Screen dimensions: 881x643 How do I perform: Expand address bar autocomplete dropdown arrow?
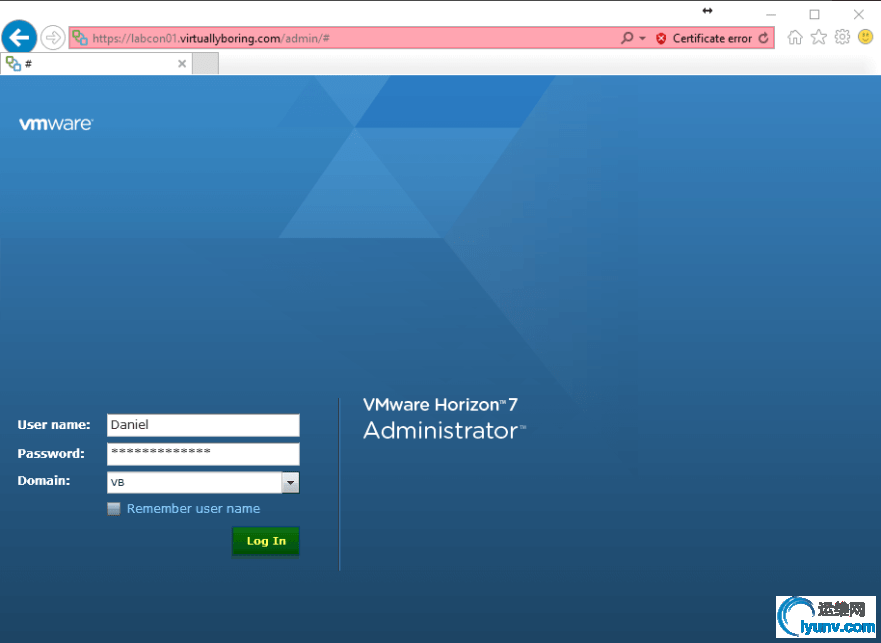pos(642,38)
